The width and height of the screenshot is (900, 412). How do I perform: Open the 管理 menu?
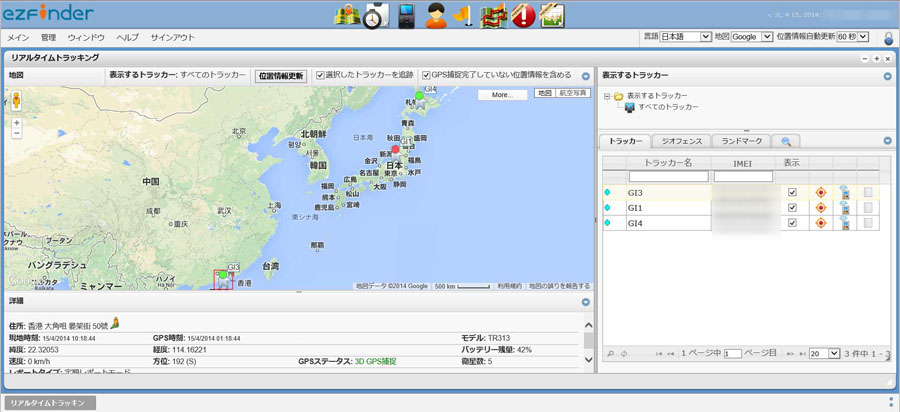(x=49, y=38)
